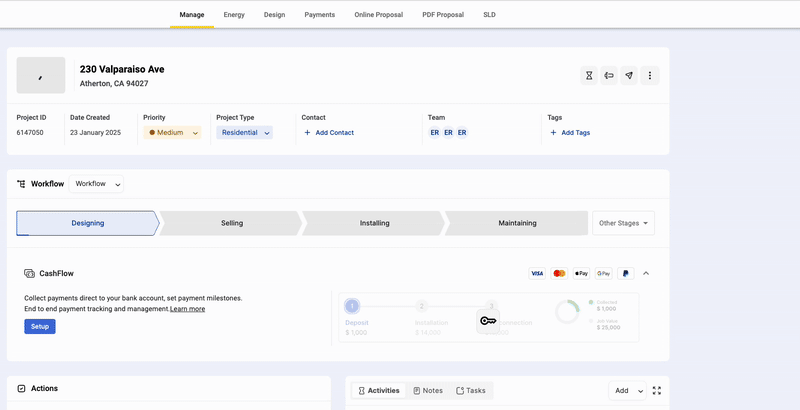Switch to the Energy tab
800x410 pixels.
[234, 15]
